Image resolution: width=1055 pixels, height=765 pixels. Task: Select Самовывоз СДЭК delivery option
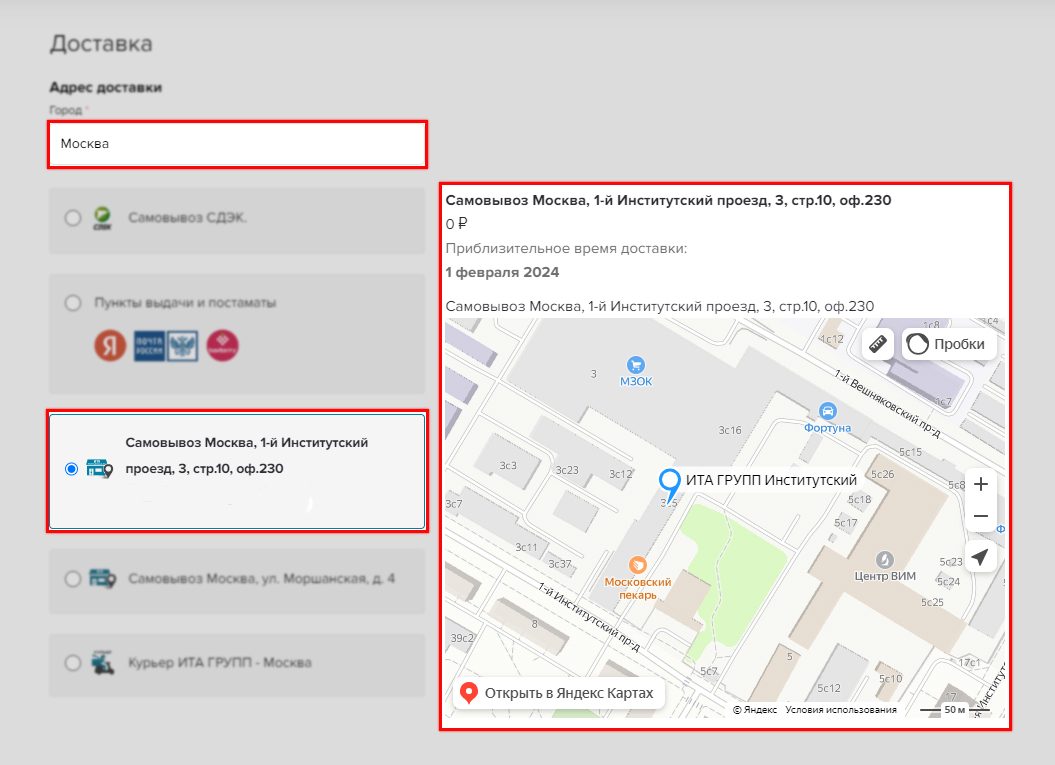(73, 218)
